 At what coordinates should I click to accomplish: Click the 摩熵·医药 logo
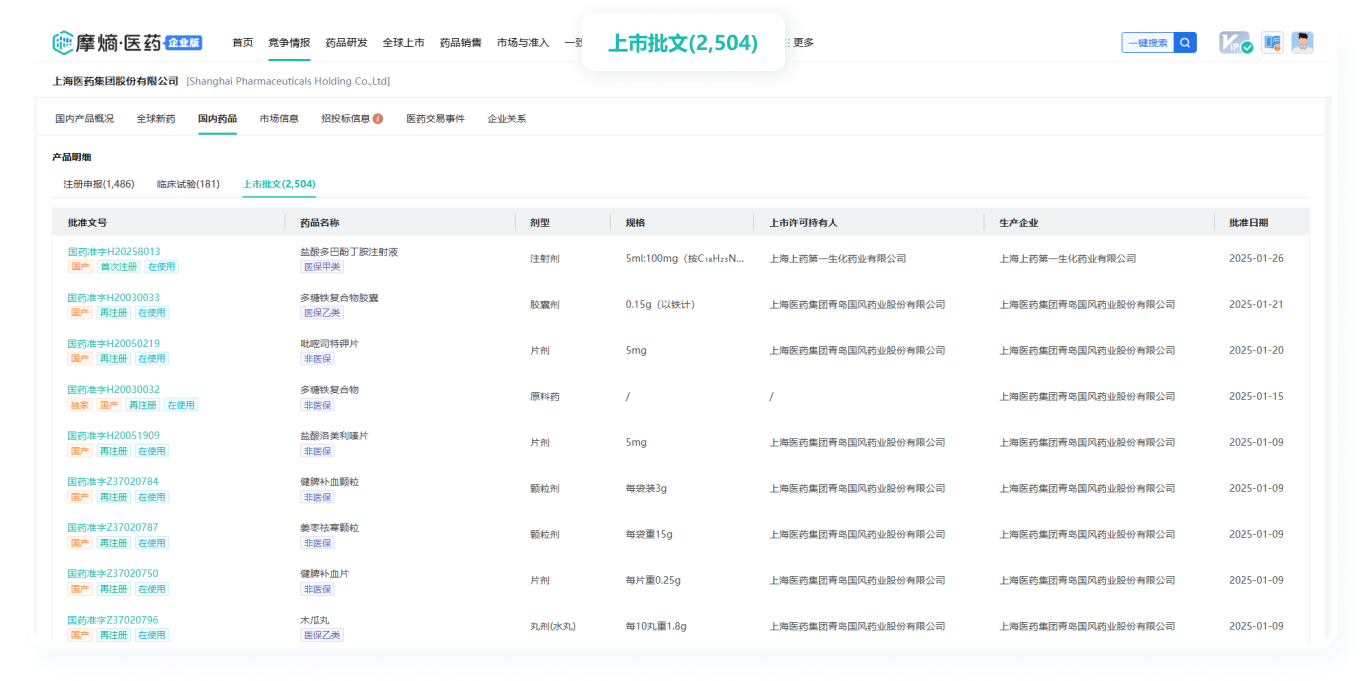(x=107, y=42)
